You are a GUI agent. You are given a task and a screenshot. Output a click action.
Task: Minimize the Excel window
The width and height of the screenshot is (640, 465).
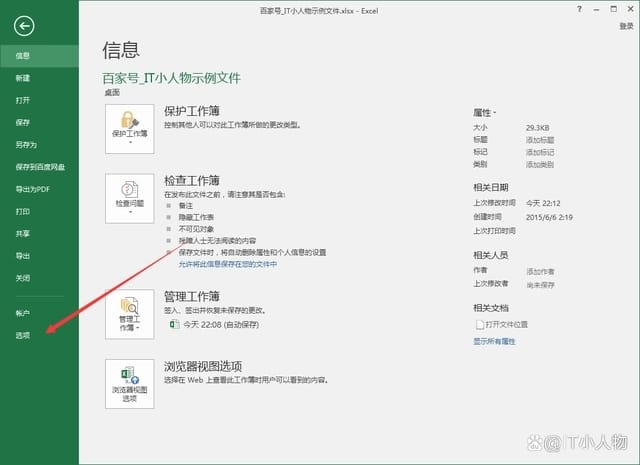[596, 9]
